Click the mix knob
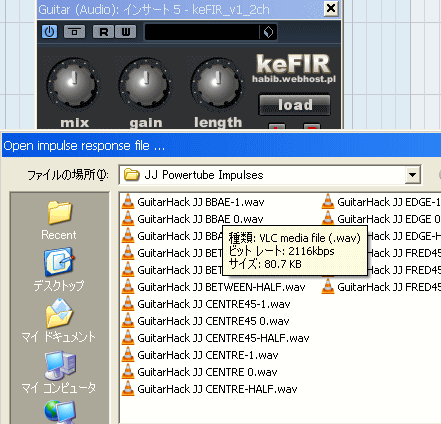441x424 pixels. tap(72, 83)
